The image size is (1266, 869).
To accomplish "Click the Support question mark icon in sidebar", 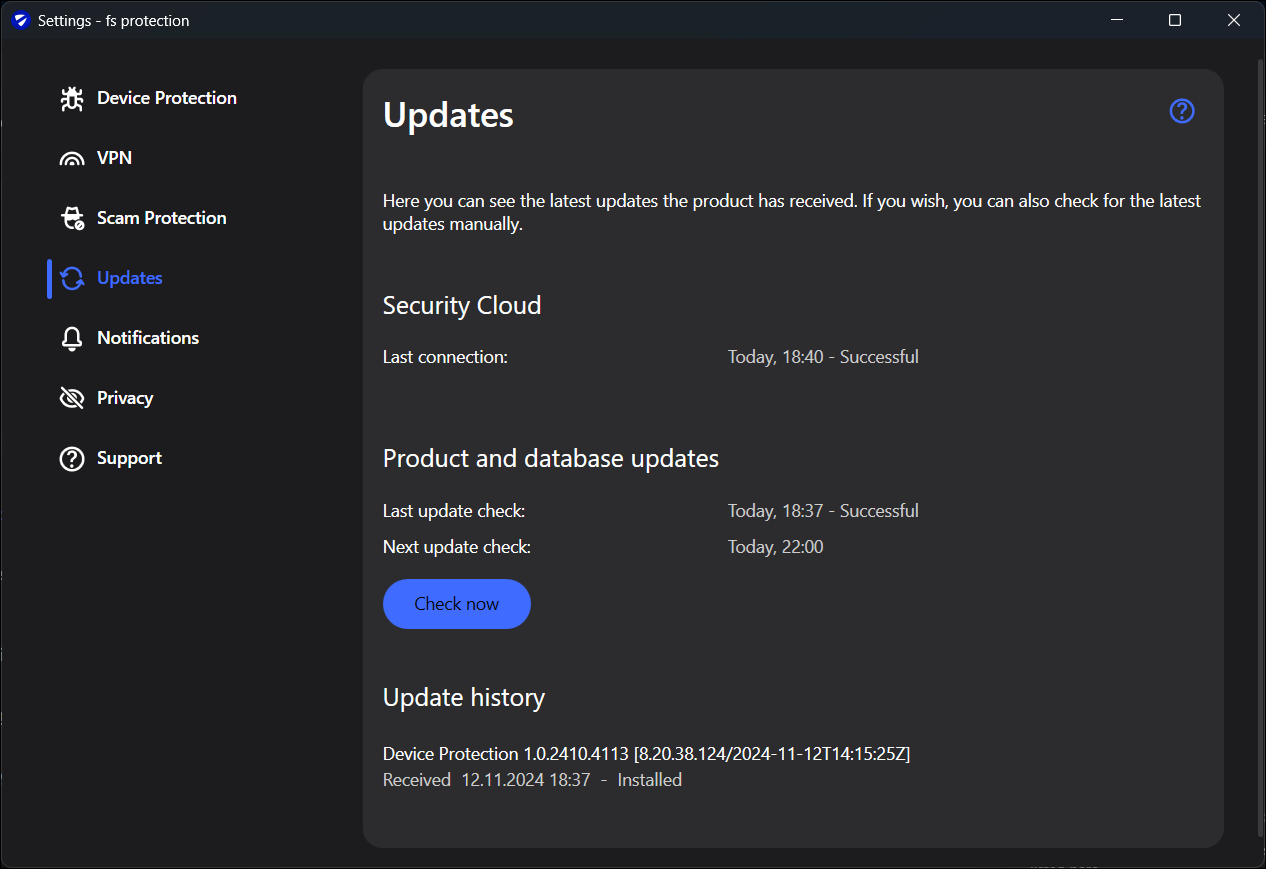I will pyautogui.click(x=72, y=458).
